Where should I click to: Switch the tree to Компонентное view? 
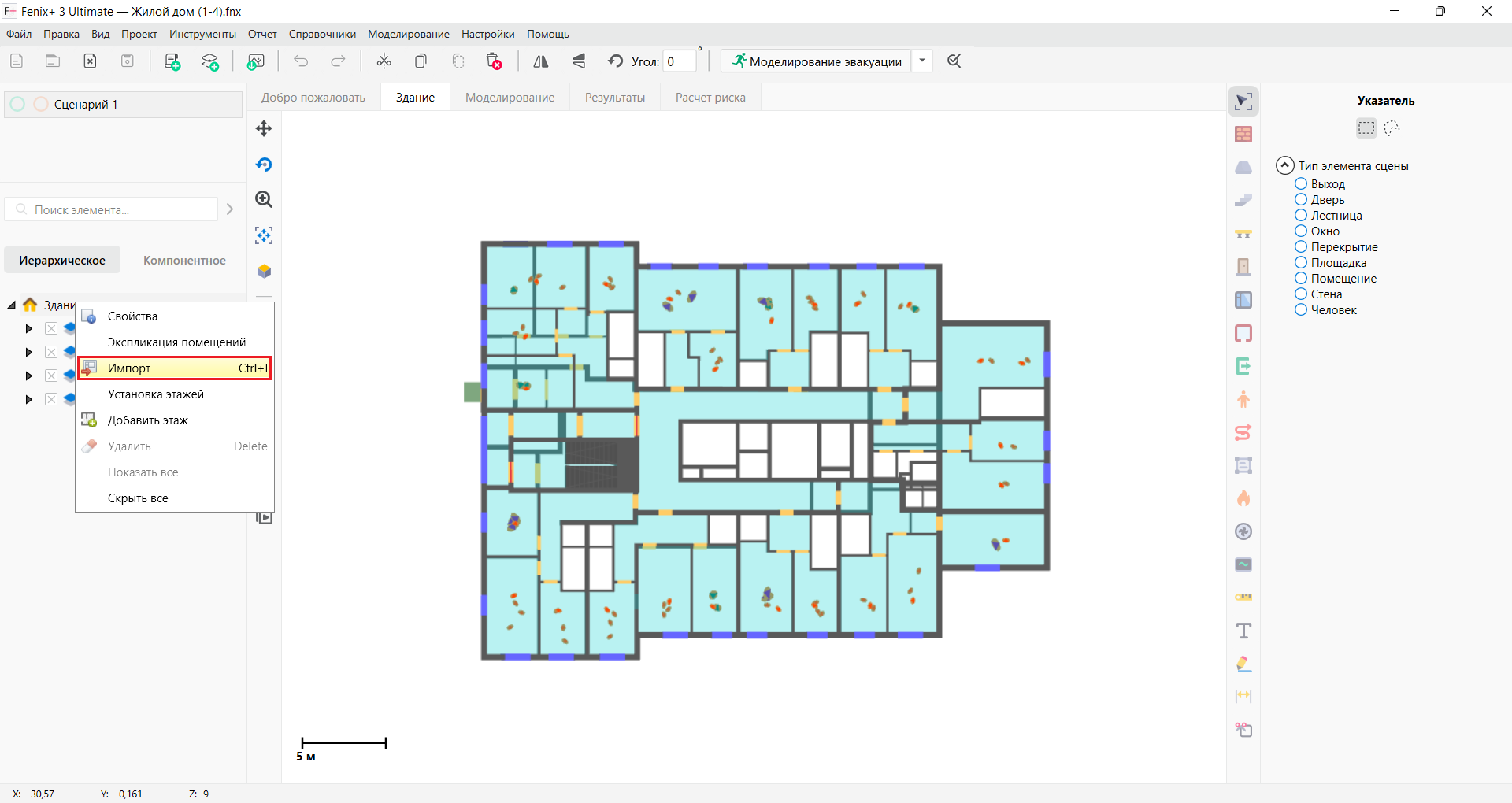184,260
